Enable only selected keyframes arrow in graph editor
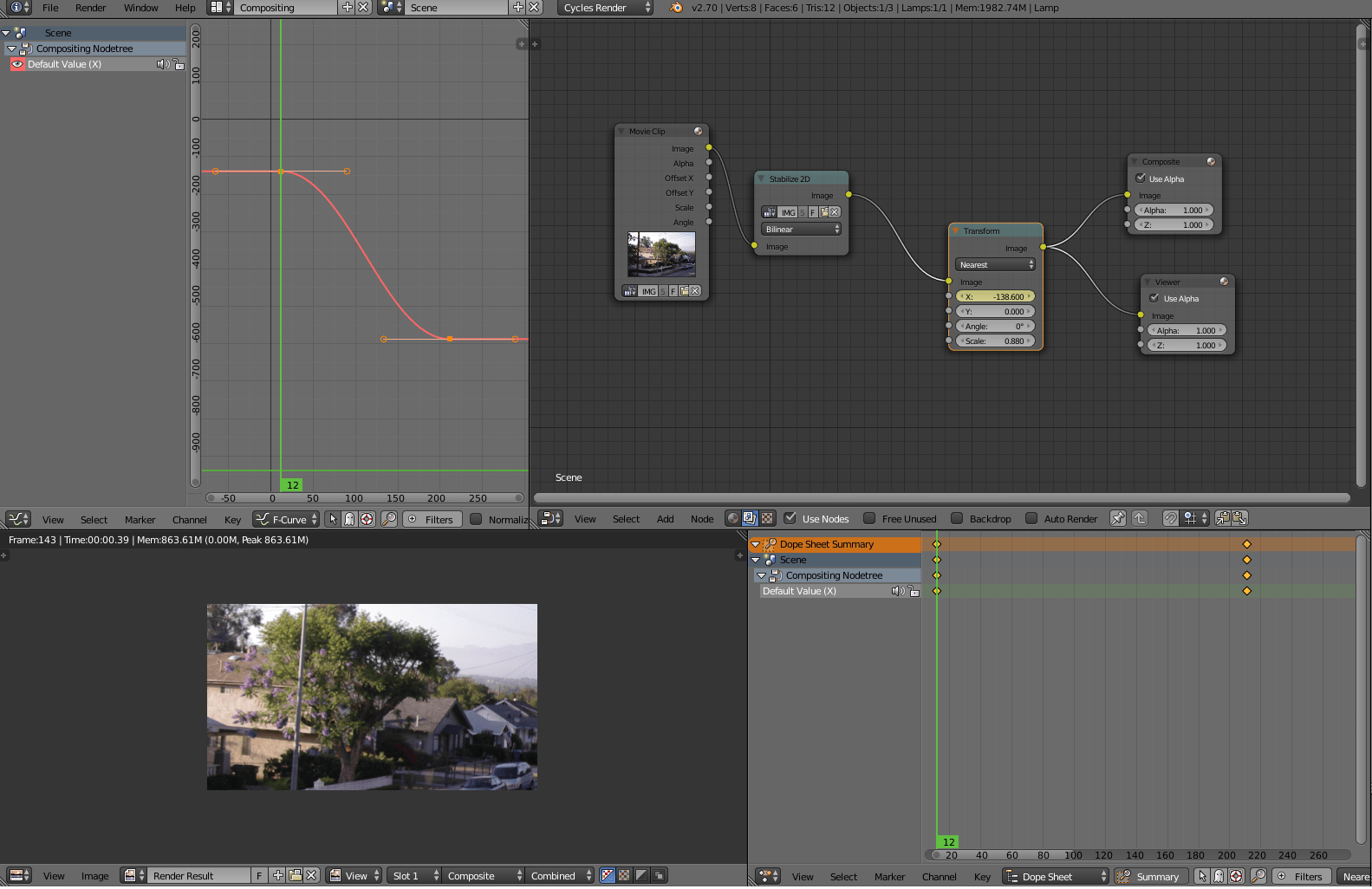The width and height of the screenshot is (1372, 889). point(333,520)
